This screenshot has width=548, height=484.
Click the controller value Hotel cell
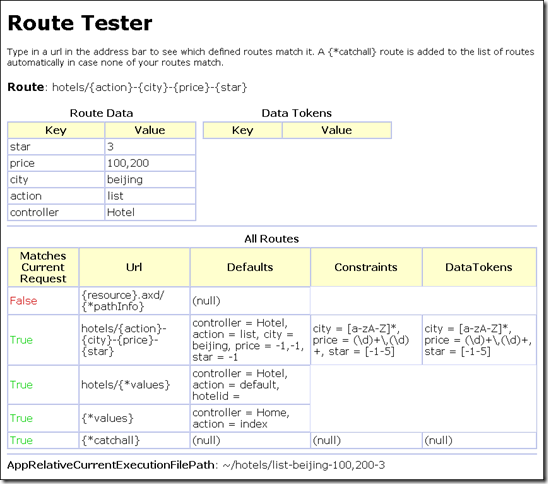pyautogui.click(x=150, y=212)
